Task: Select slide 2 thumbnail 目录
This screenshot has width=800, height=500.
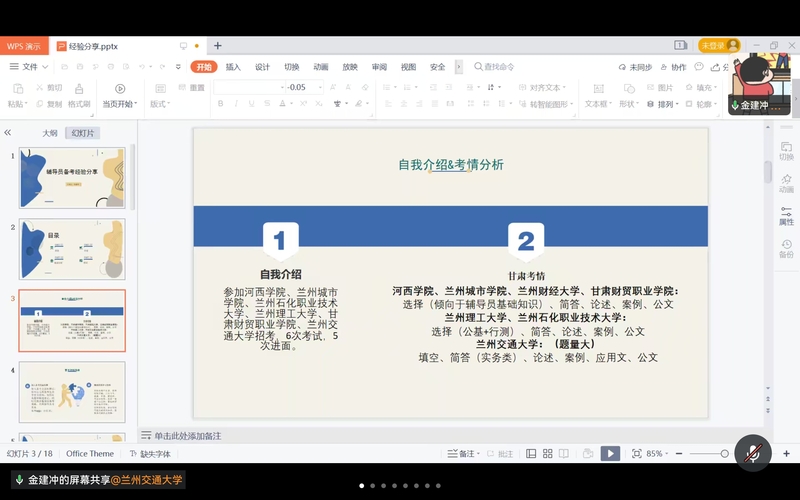Action: [72, 249]
